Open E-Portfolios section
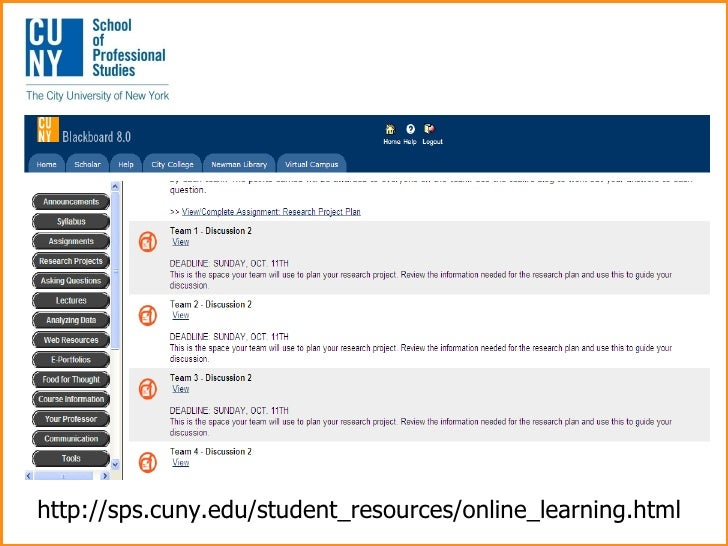The width and height of the screenshot is (728, 546). point(71,360)
